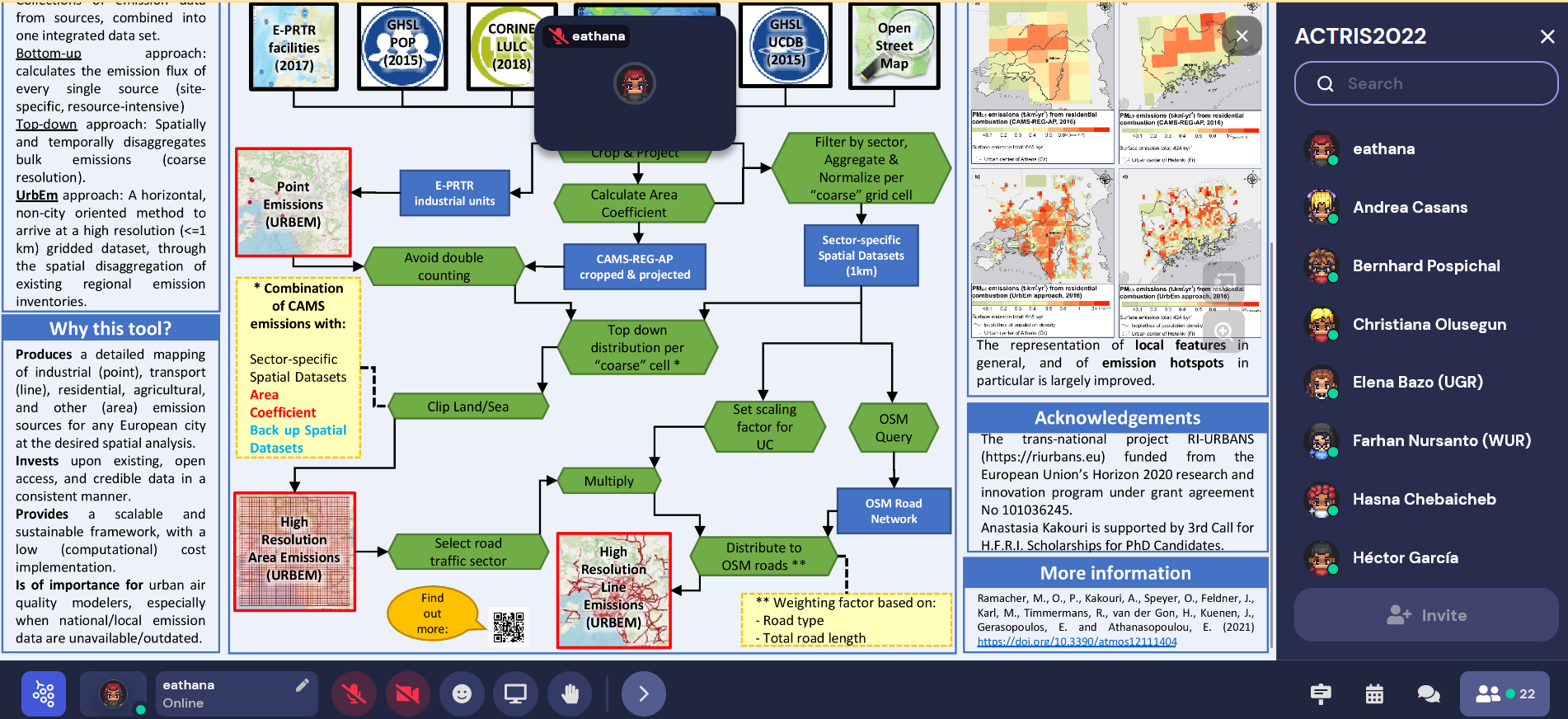Edit name using the pencil icon
The width and height of the screenshot is (1568, 719).
coord(303,685)
